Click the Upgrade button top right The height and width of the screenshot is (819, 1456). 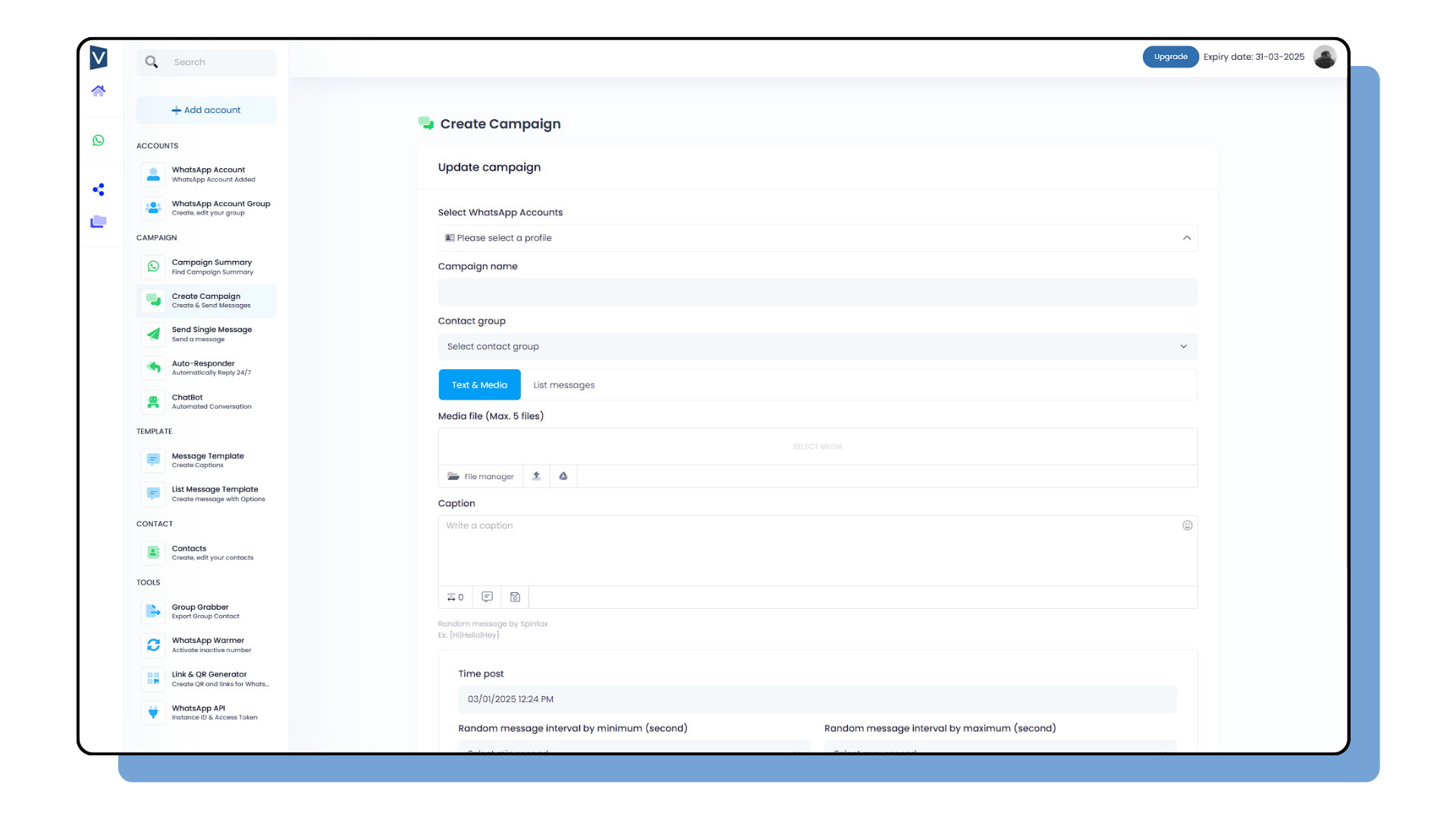coord(1170,57)
